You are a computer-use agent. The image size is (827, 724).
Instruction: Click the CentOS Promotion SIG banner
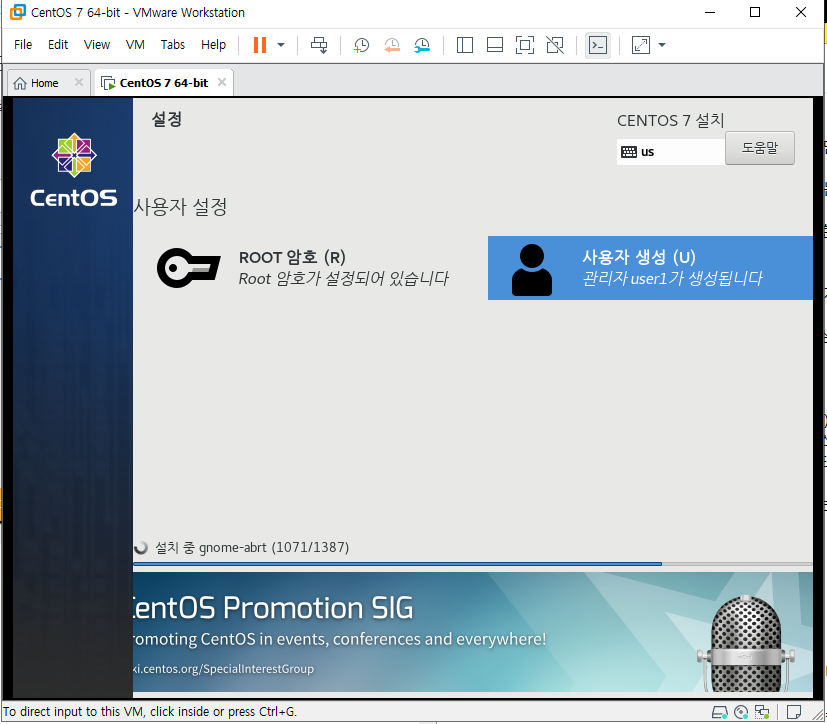[x=473, y=632]
